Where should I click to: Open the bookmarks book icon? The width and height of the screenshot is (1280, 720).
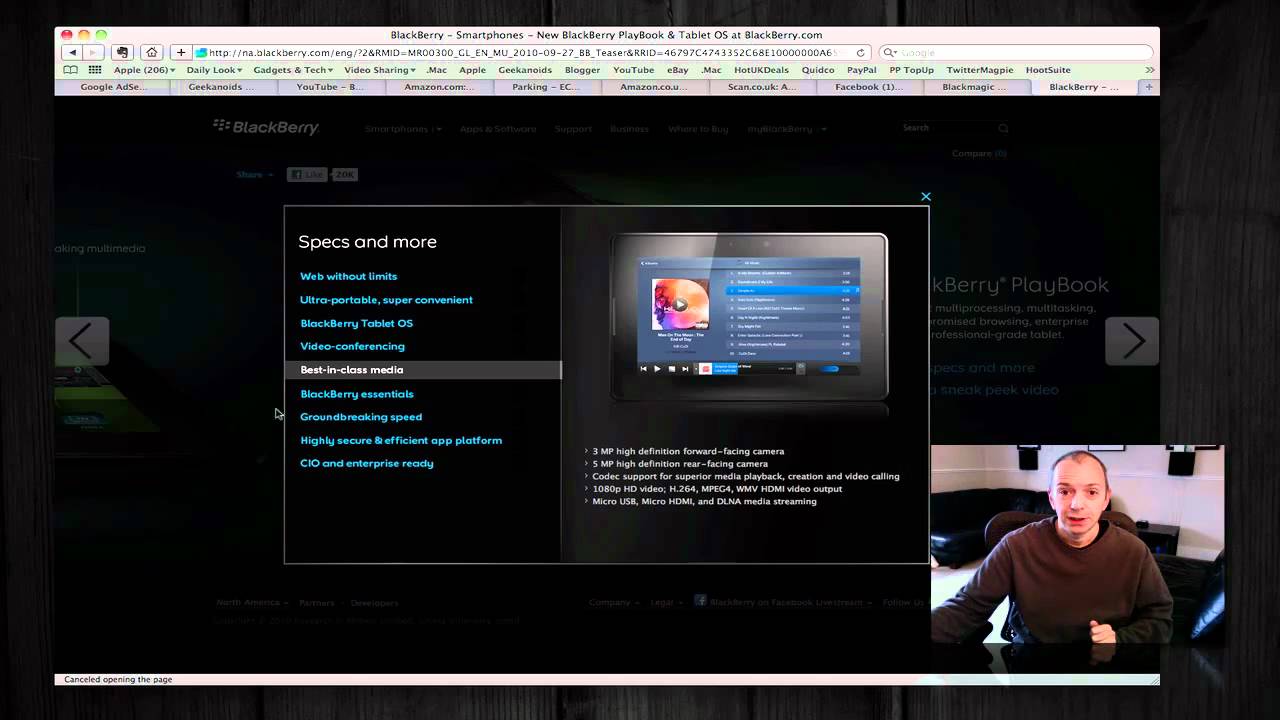tap(70, 70)
